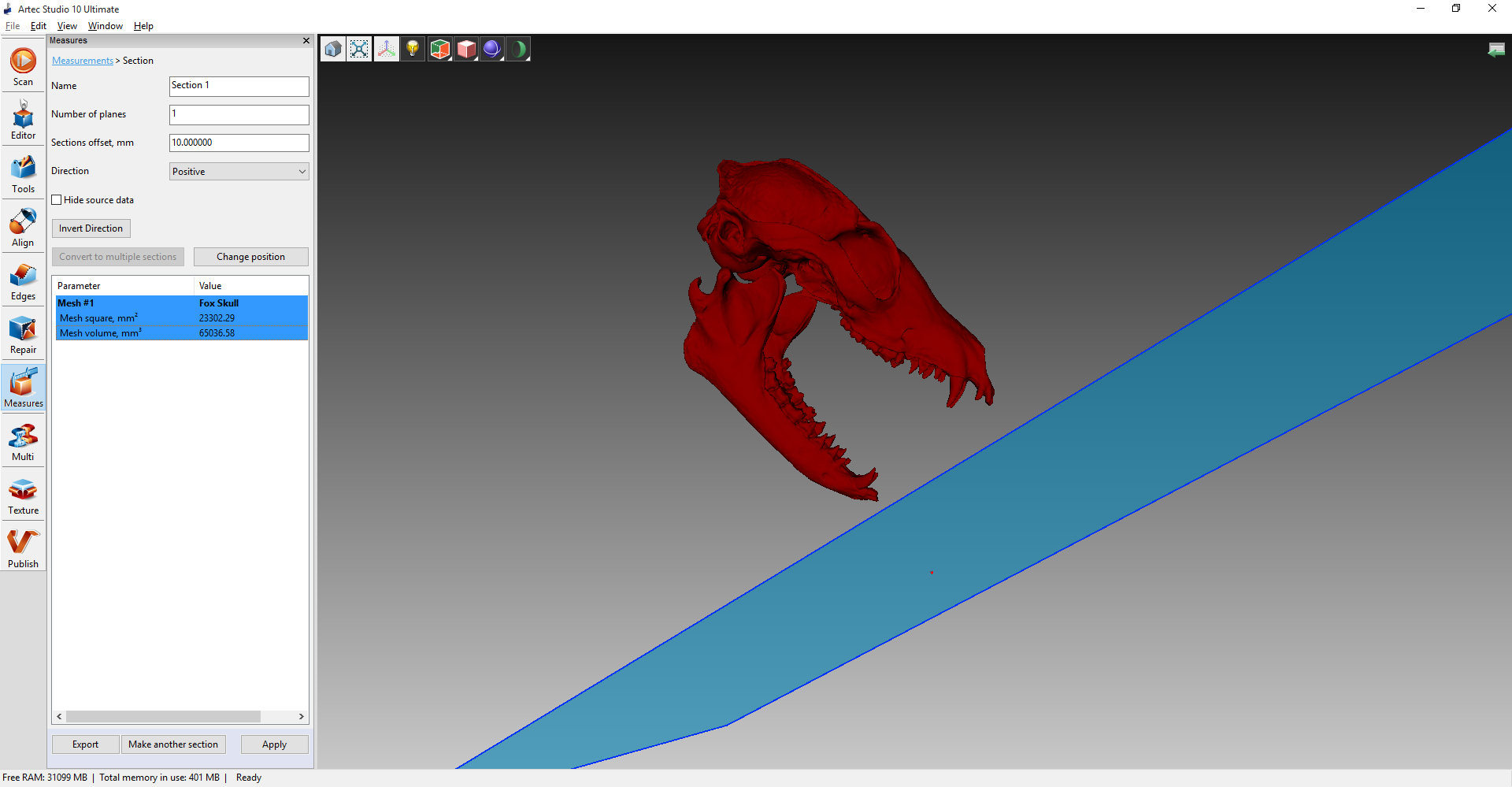The image size is (1512, 787).
Task: Select the Repair tool
Action: pos(23,335)
